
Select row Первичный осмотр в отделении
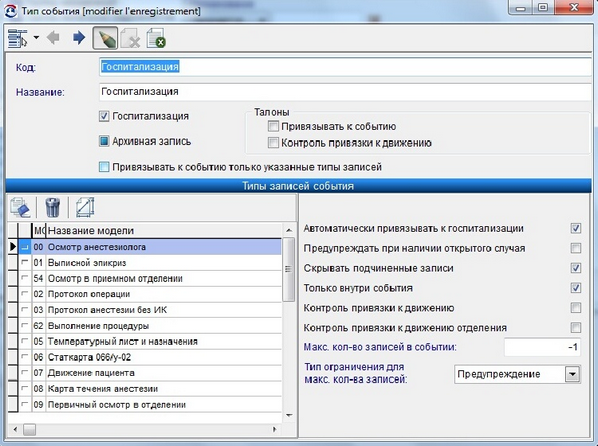click(145, 404)
